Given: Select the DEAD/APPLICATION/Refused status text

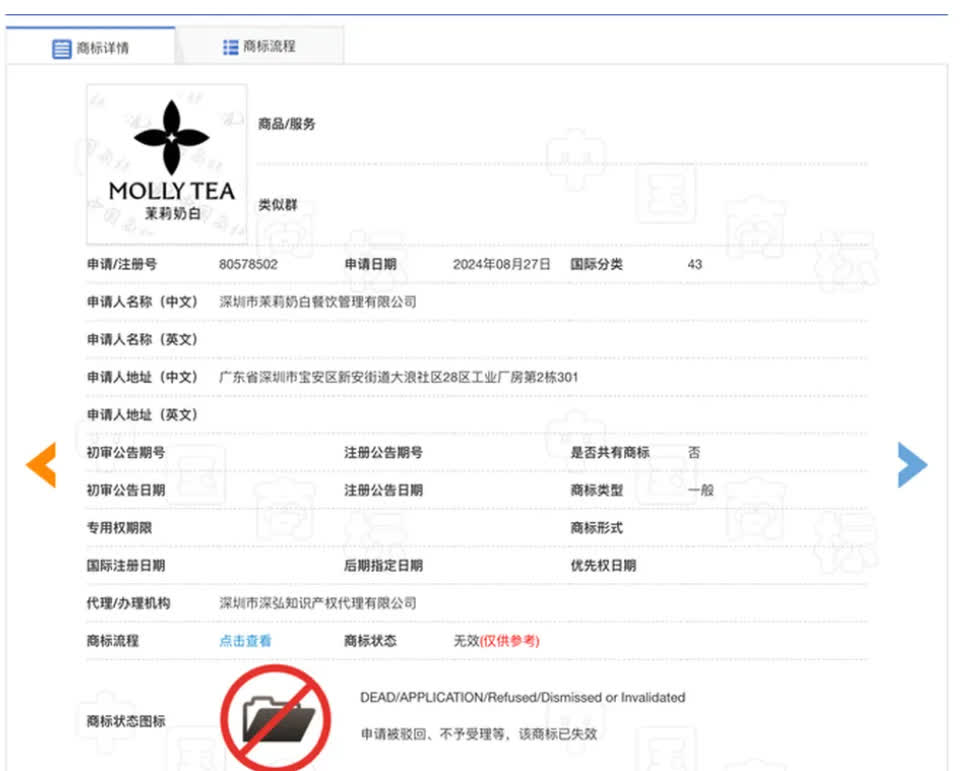Looking at the screenshot, I should (523, 697).
